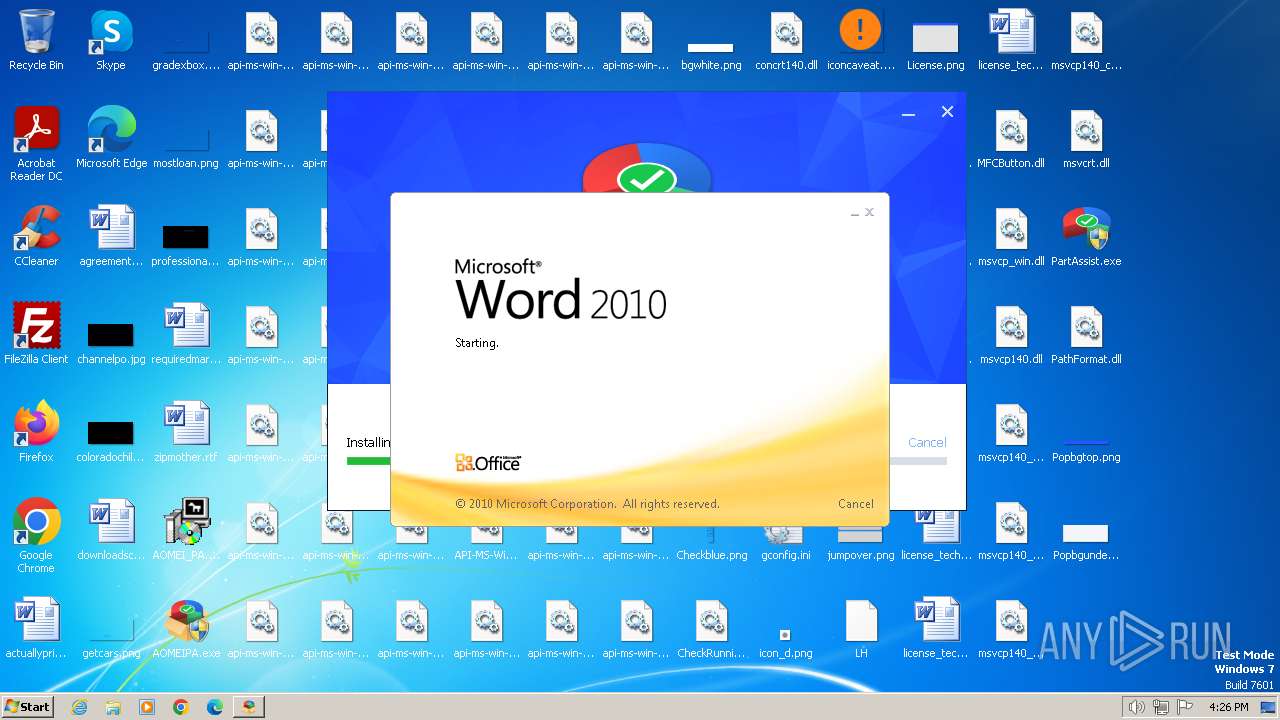Image resolution: width=1280 pixels, height=720 pixels.
Task: Select the actuallypri Word document
Action: tap(36, 628)
